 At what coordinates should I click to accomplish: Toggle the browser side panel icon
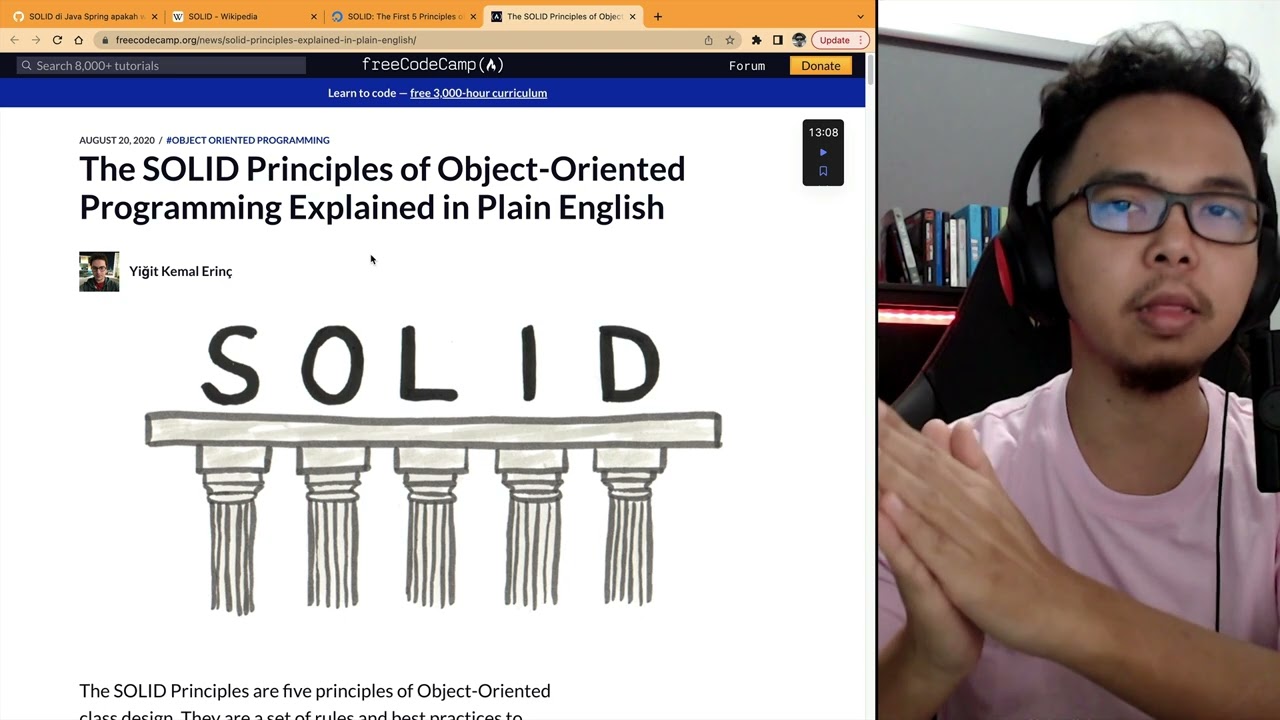pos(777,40)
